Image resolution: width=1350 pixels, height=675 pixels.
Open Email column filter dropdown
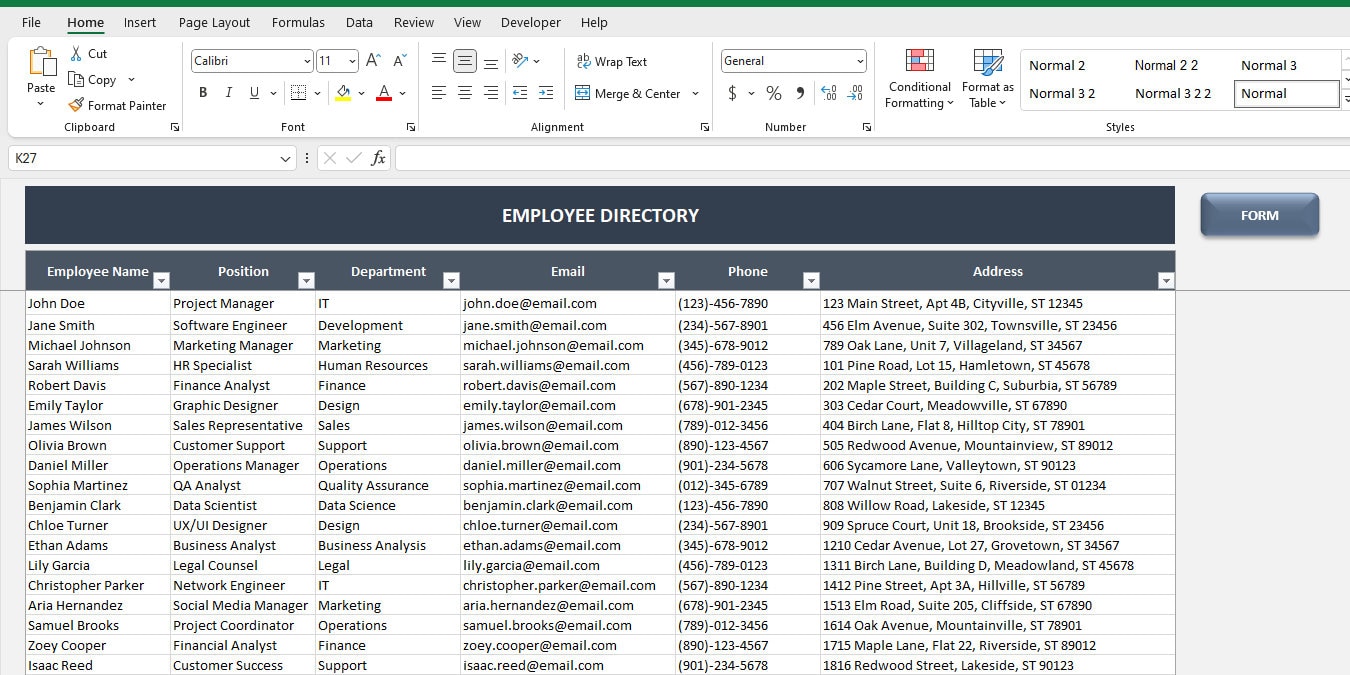[x=666, y=281]
